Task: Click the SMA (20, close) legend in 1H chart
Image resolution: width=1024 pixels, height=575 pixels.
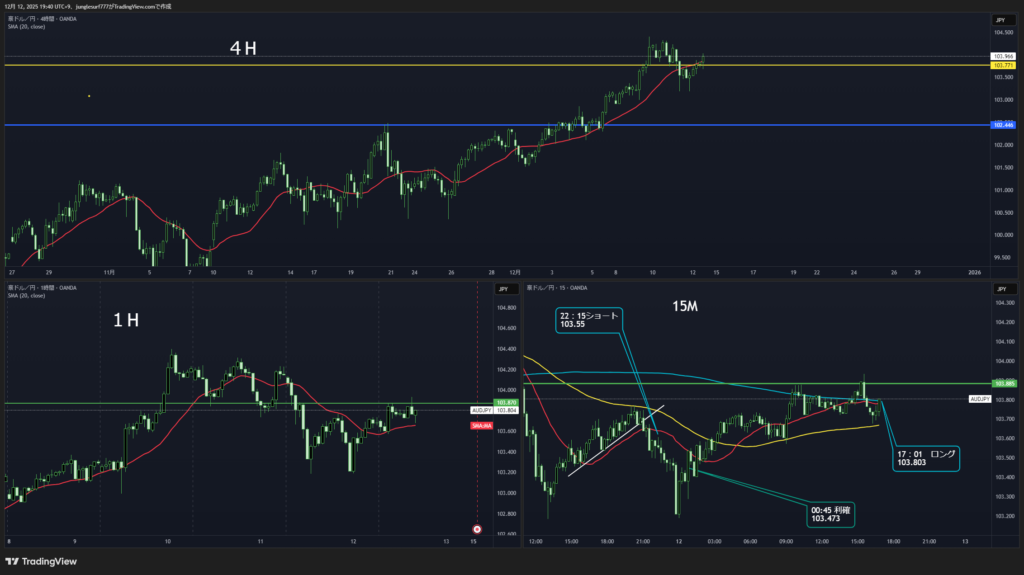Action: click(25, 296)
